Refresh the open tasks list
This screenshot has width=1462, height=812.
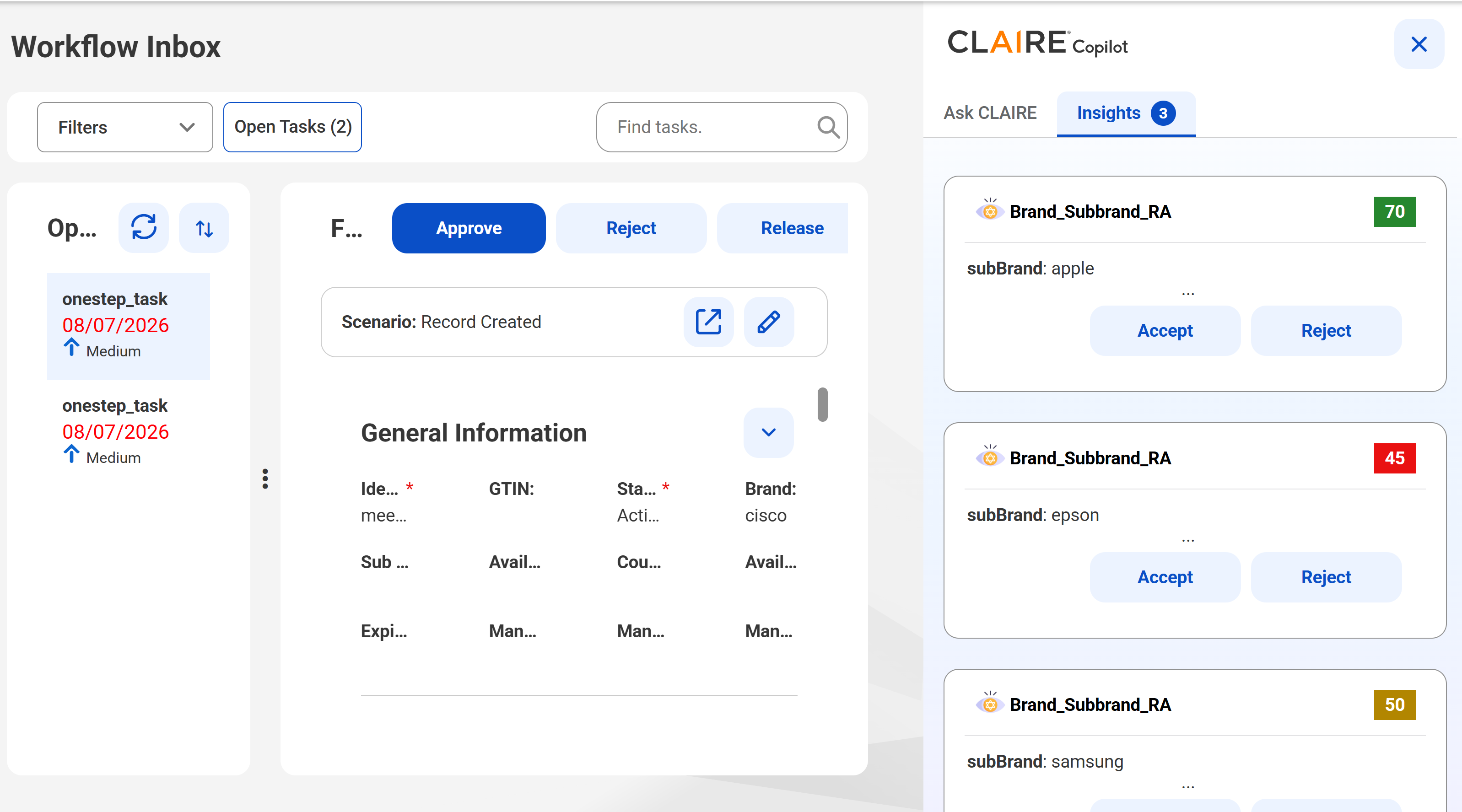coord(144,227)
